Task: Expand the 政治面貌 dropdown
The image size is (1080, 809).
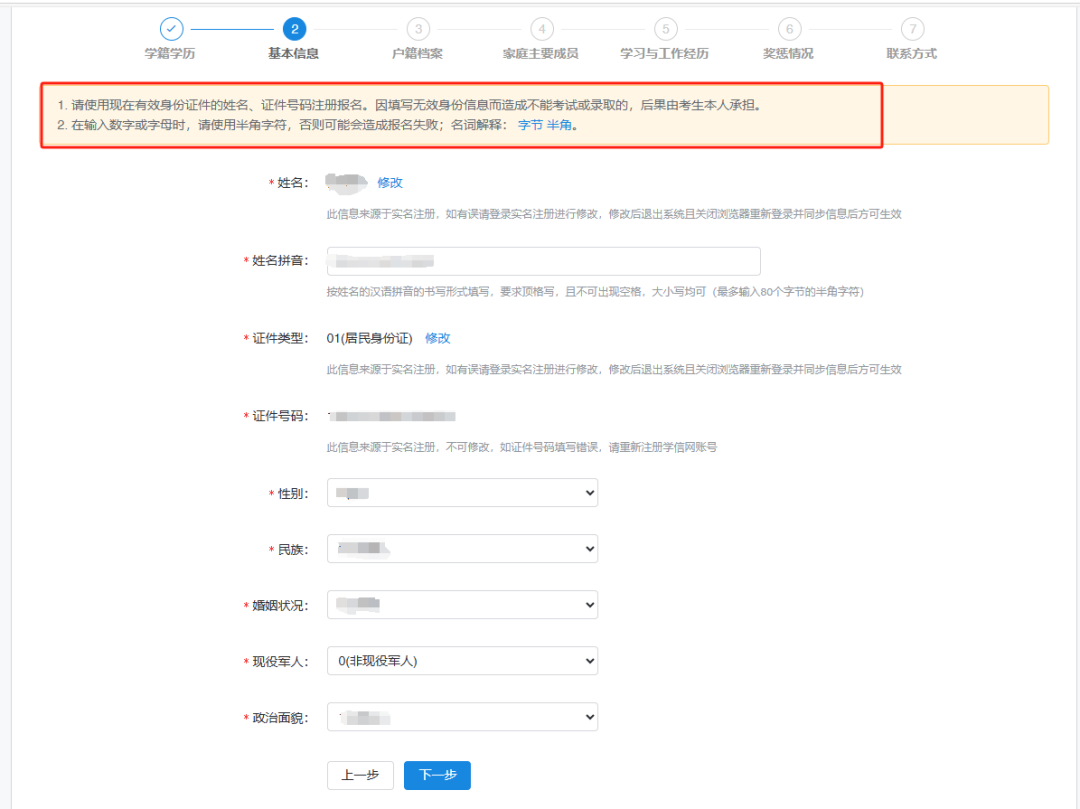Action: tap(462, 717)
